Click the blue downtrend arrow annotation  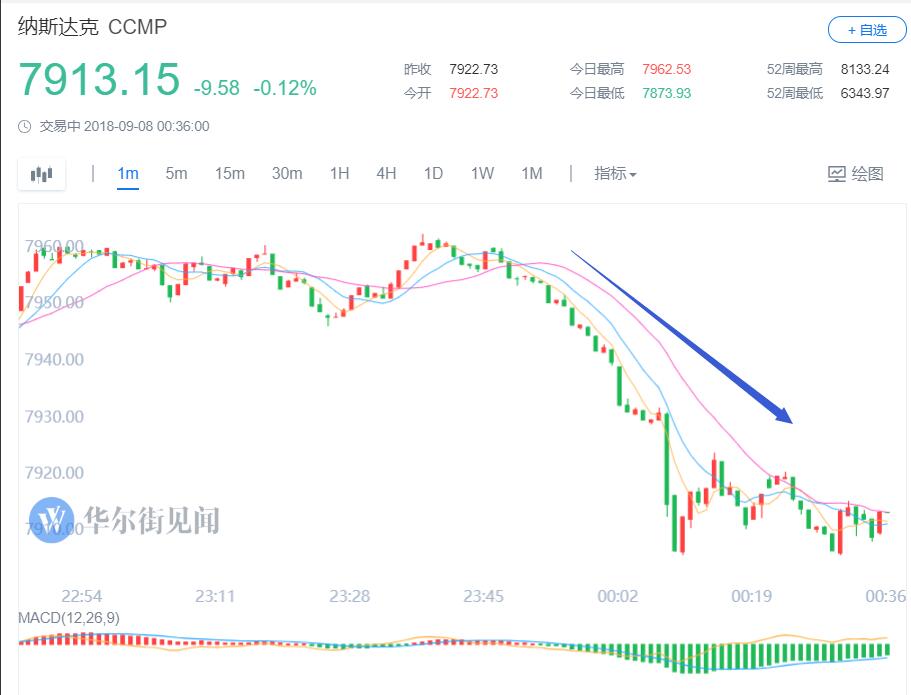pyautogui.click(x=682, y=337)
